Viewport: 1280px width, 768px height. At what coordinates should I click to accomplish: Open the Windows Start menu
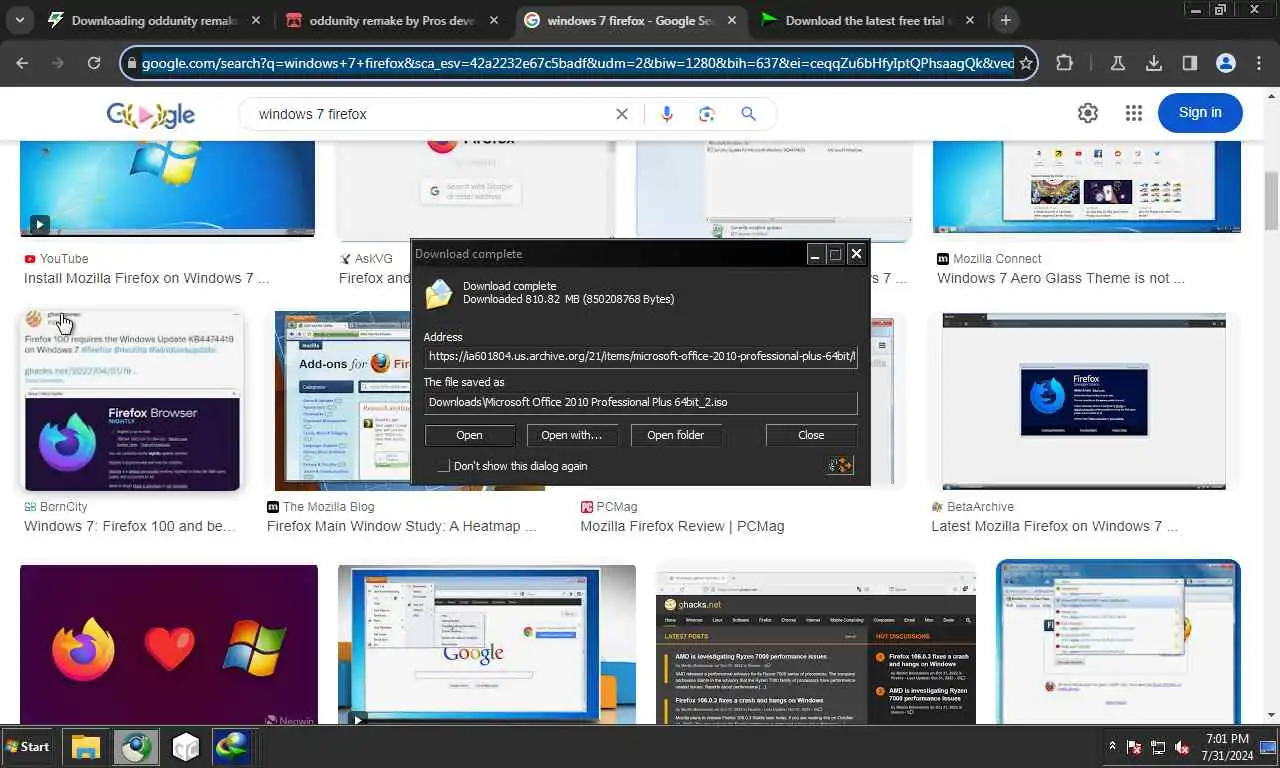[x=28, y=747]
